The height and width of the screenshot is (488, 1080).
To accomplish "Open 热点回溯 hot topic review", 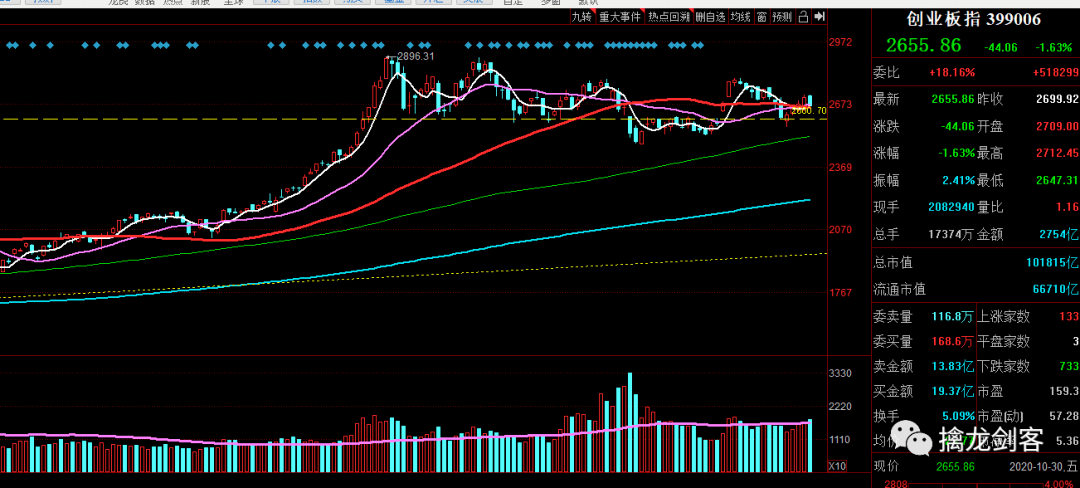I will point(668,17).
